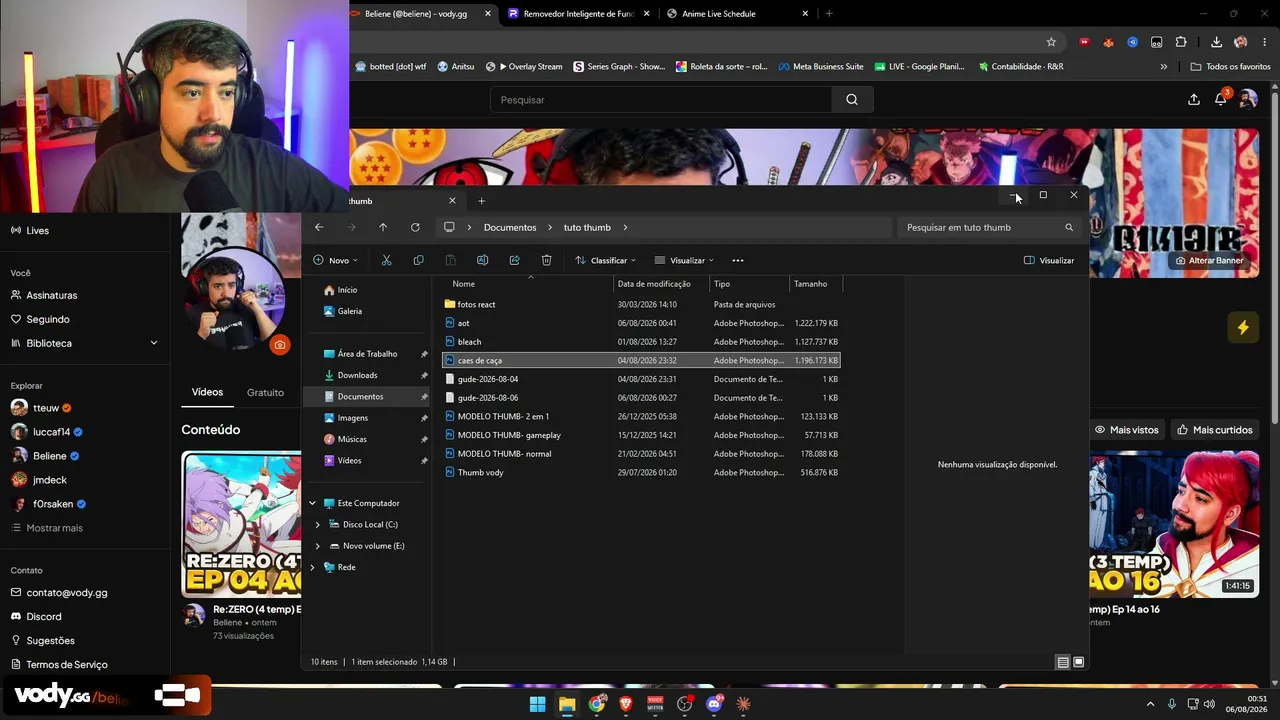
Task: Copy the selected file in File Explorer
Action: coord(418,260)
